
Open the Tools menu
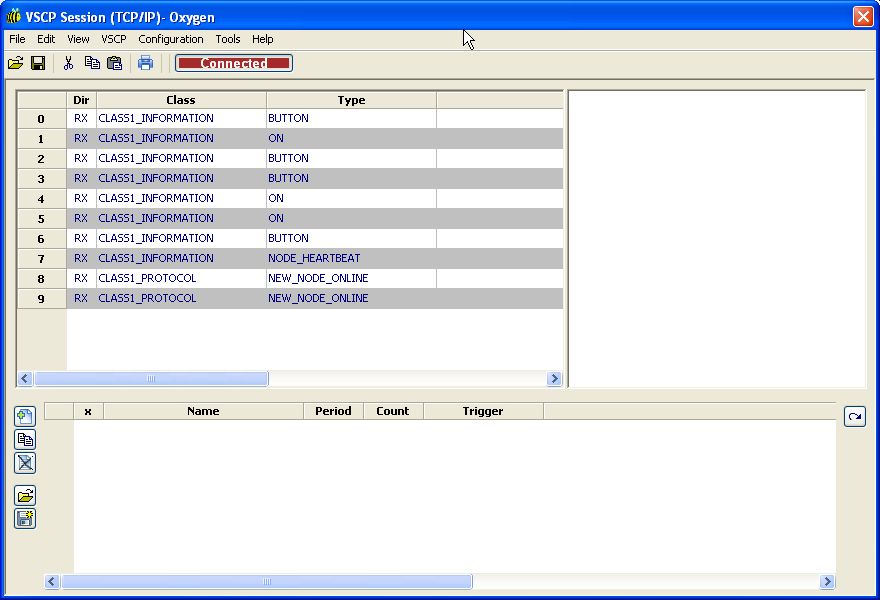228,39
